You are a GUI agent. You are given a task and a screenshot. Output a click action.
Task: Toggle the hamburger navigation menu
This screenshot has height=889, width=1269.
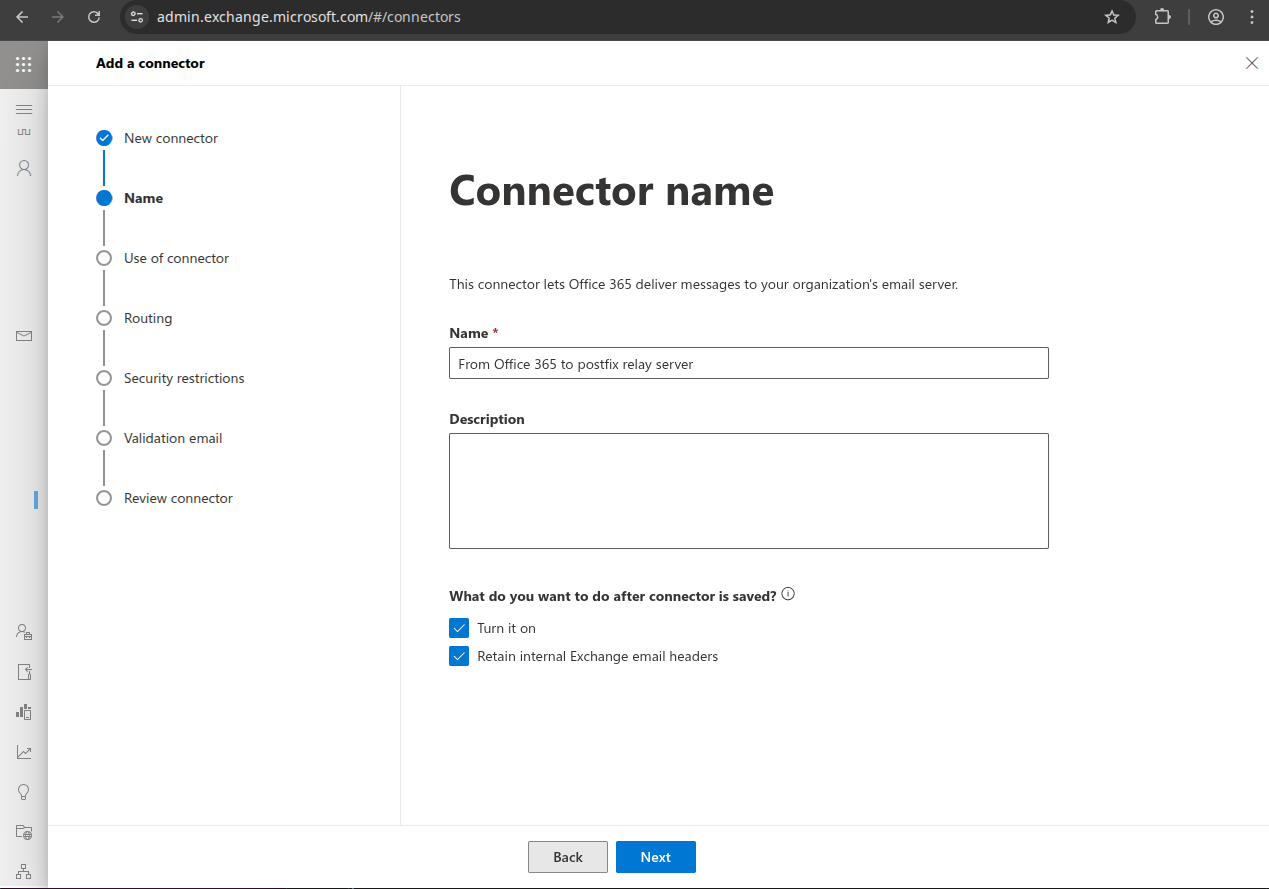click(x=24, y=109)
